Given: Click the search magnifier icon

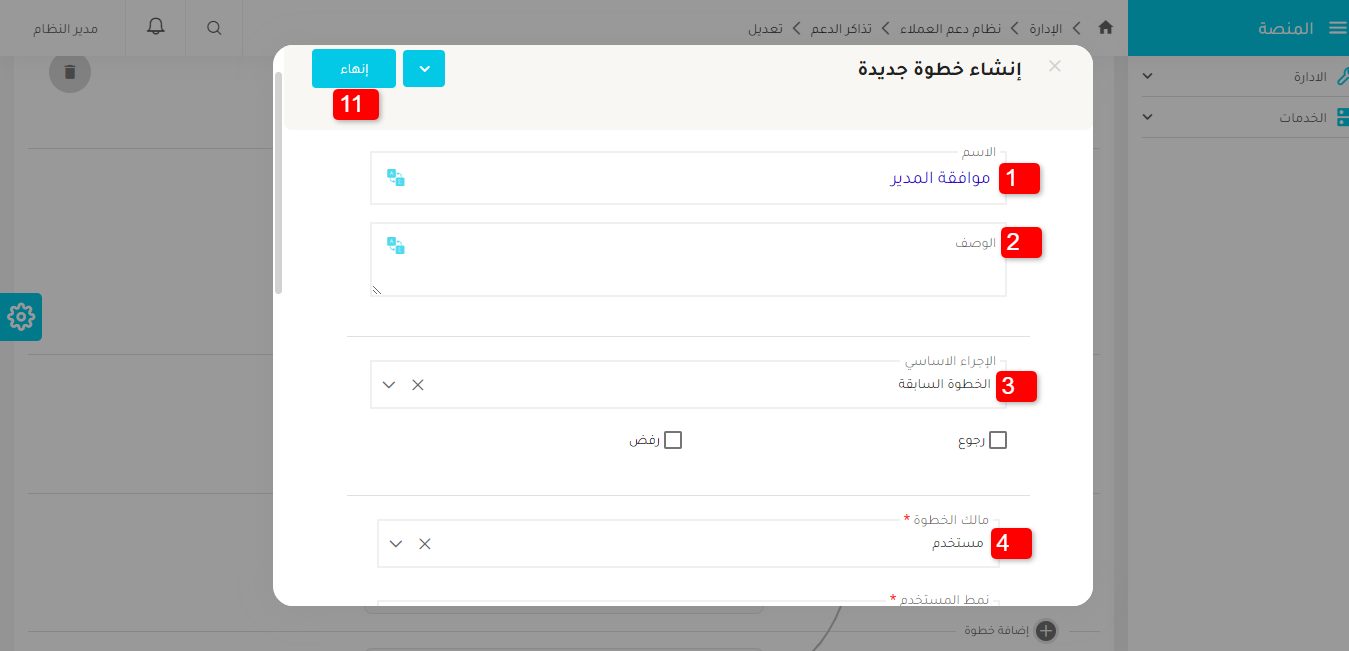Looking at the screenshot, I should coord(213,28).
